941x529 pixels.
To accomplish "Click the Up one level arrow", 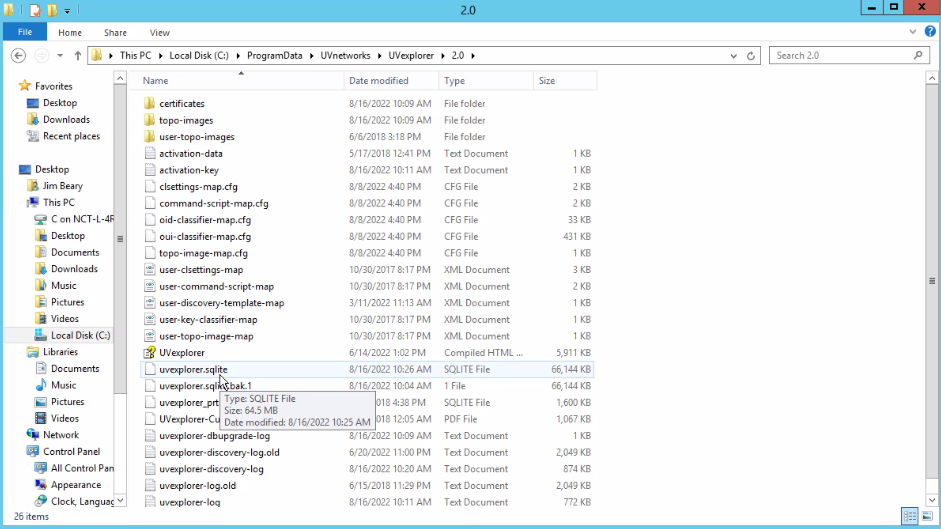I will click(x=77, y=55).
